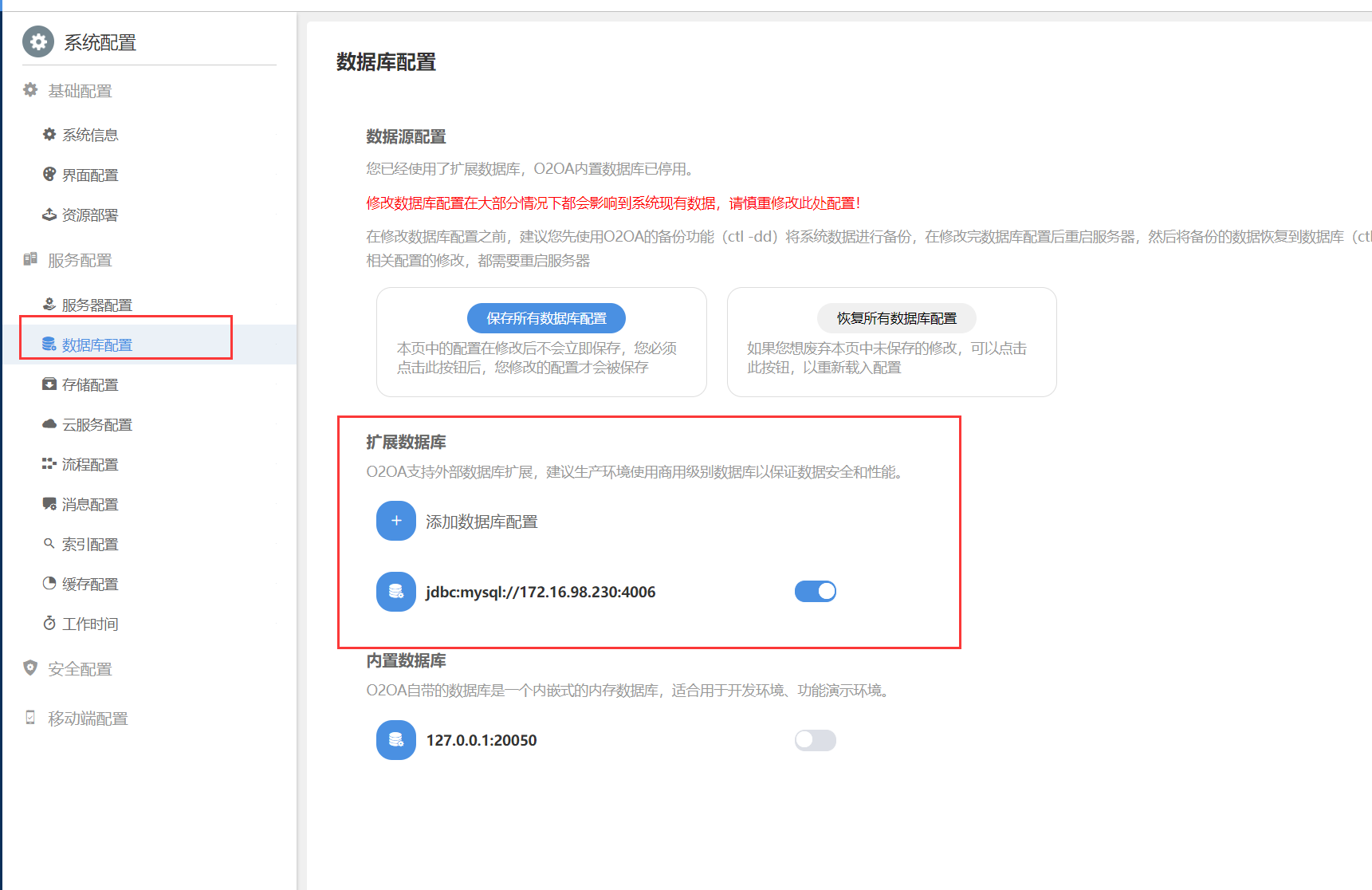This screenshot has width=1372, height=890.
Task: Open the 流程配置 page
Action: point(90,464)
